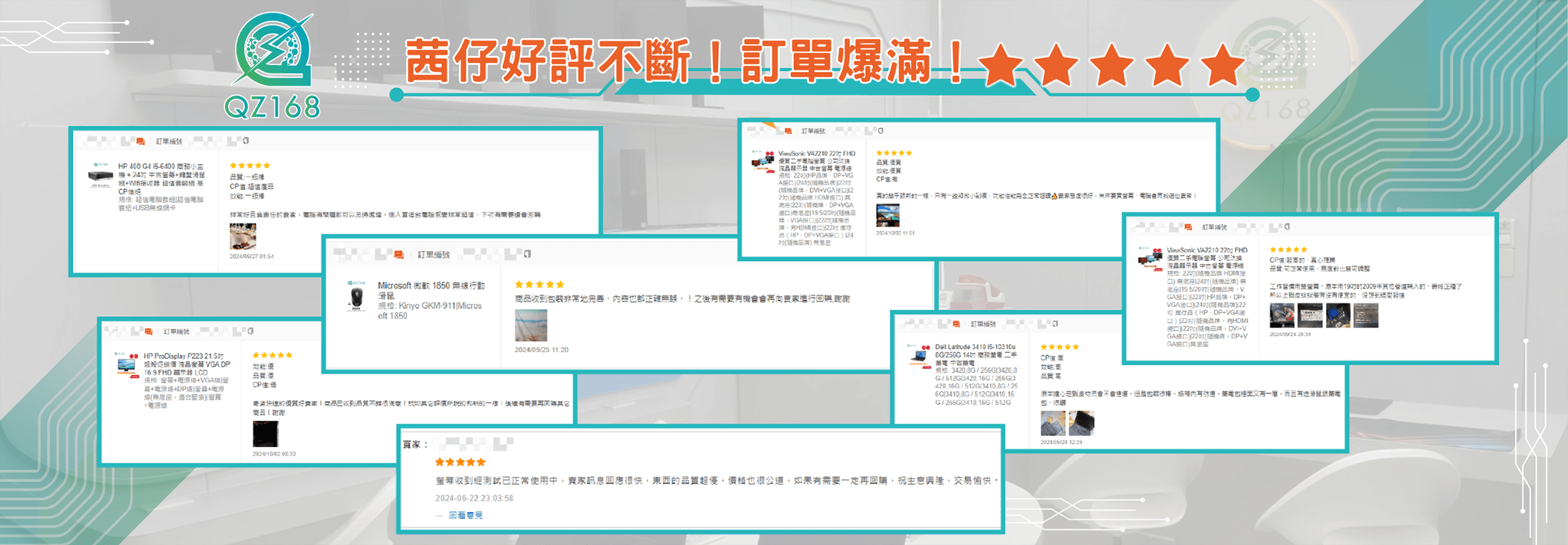Open the HP 400 G4 i5-6400 product title

coord(161,178)
